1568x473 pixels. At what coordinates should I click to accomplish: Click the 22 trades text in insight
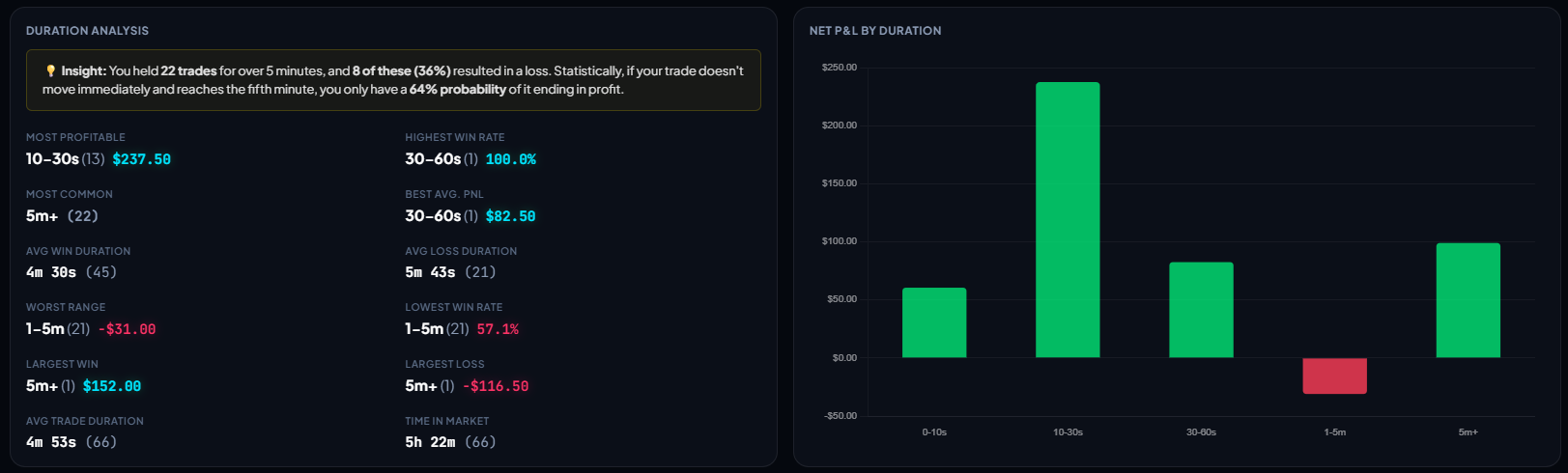(x=188, y=70)
